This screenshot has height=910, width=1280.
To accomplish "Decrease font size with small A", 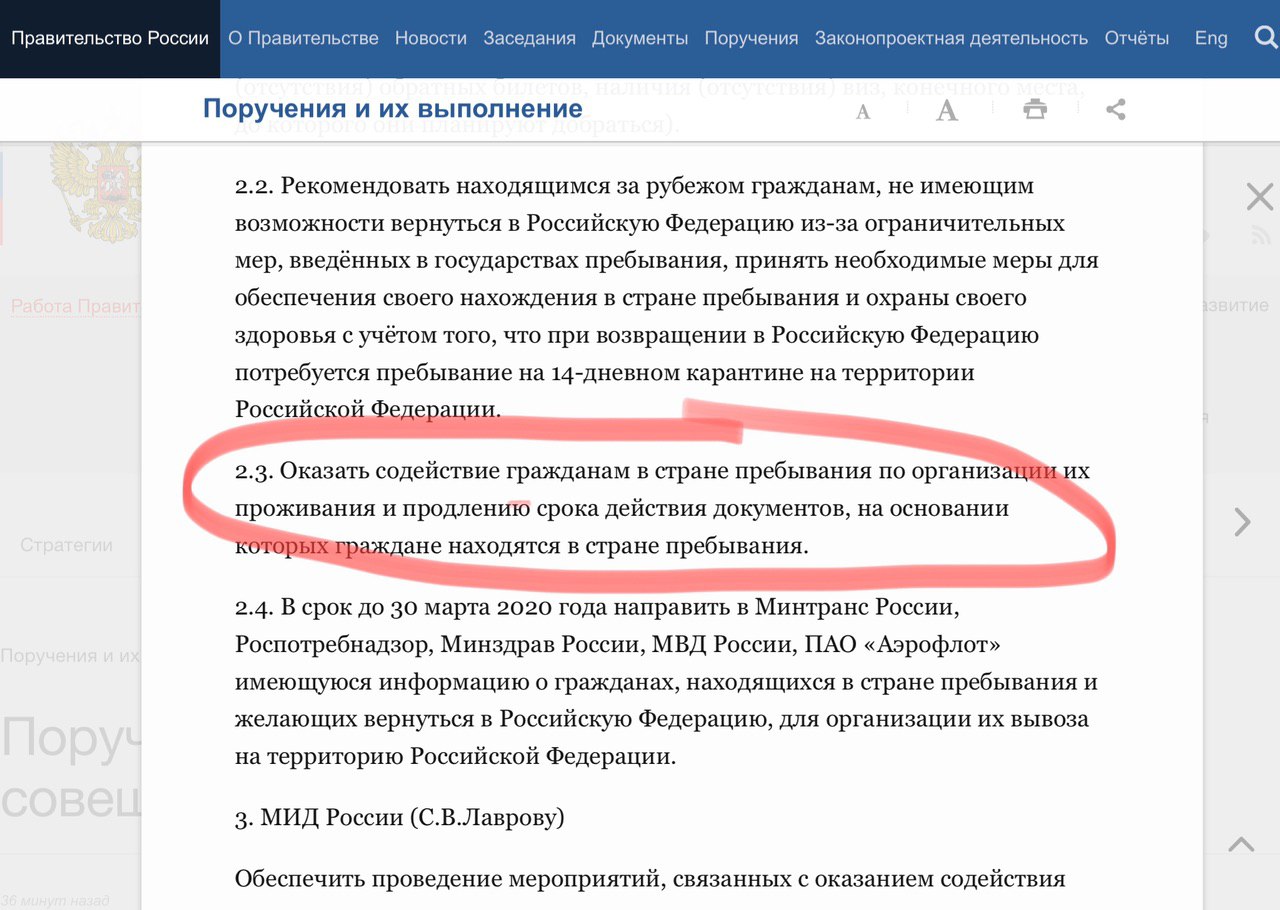I will tap(863, 112).
